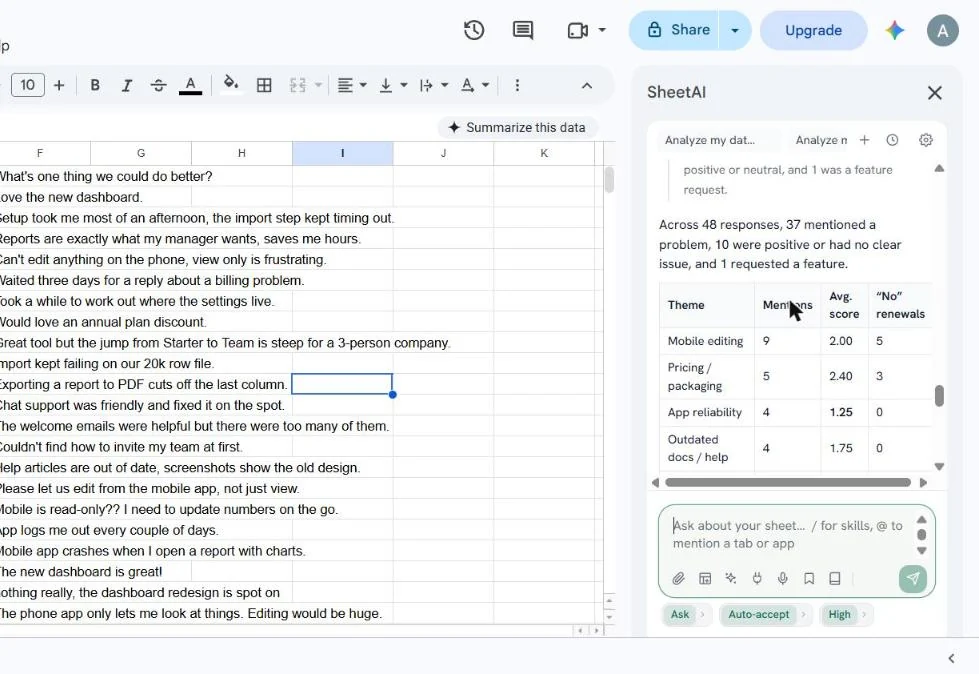Expand the merge cells dropdown arrow
The width and height of the screenshot is (979, 674).
click(318, 85)
